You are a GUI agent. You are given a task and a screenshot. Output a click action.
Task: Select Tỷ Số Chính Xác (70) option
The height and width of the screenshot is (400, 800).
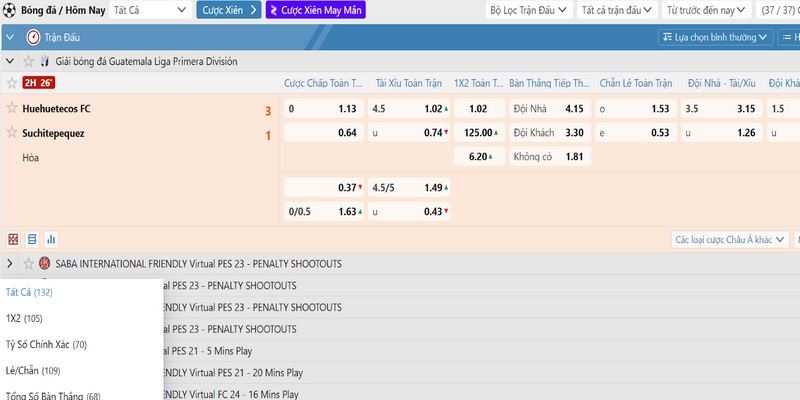pyautogui.click(x=46, y=344)
